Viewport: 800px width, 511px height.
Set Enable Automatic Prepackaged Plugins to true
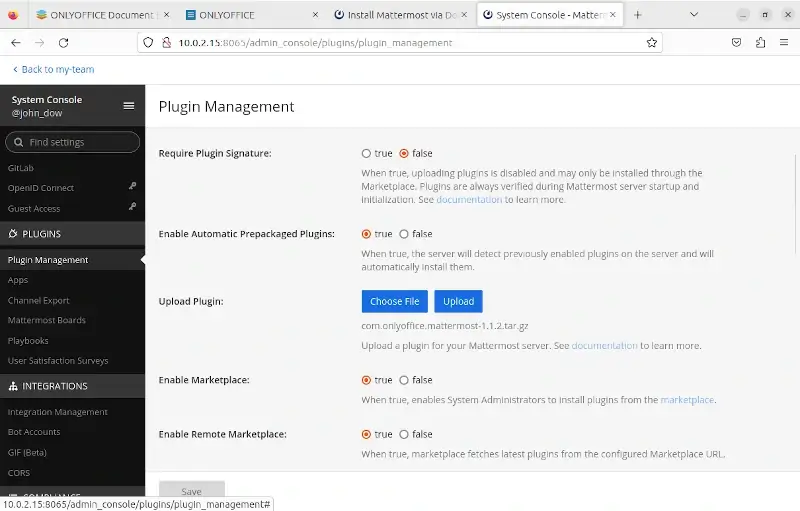[366, 234]
